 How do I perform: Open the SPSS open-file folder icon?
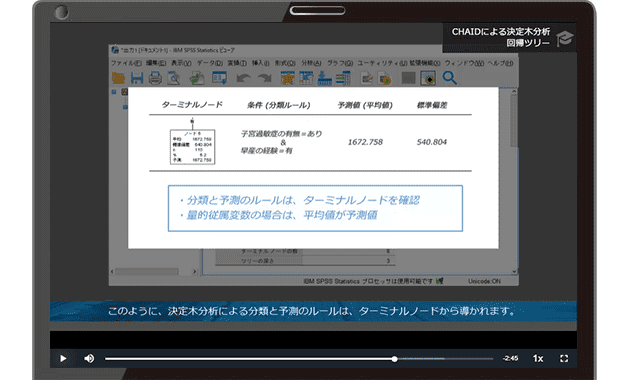click(x=119, y=78)
